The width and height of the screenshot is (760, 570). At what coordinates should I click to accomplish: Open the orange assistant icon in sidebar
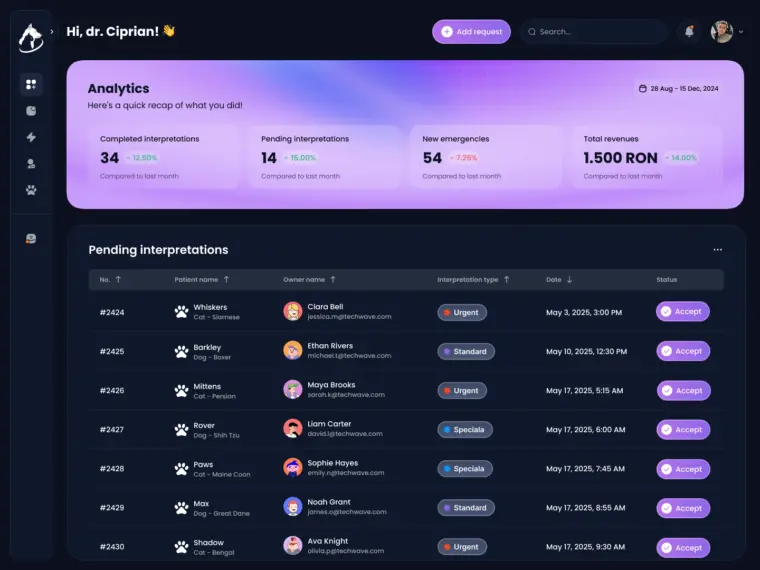click(x=31, y=238)
